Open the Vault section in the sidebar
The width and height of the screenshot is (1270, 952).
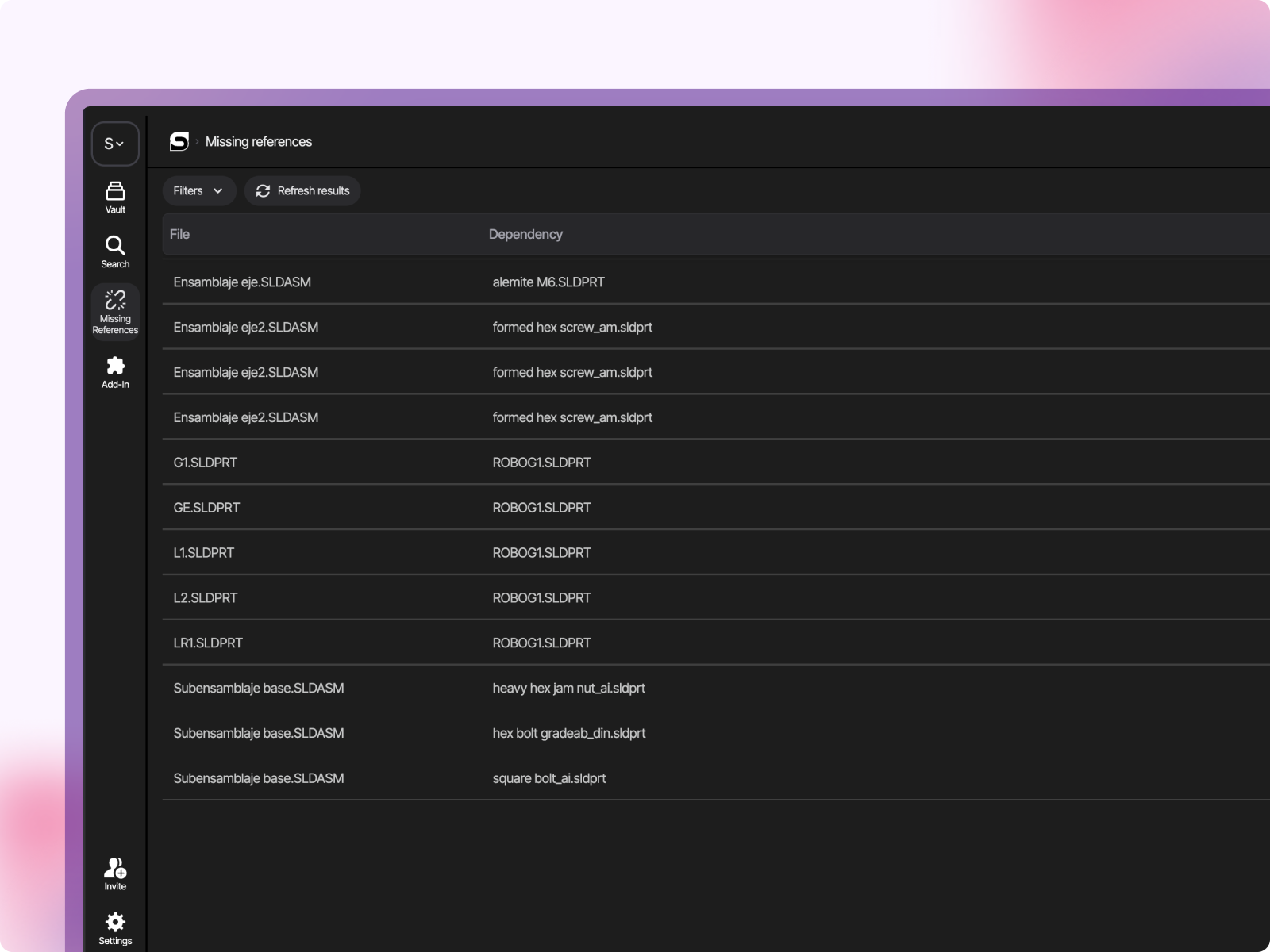pos(115,198)
